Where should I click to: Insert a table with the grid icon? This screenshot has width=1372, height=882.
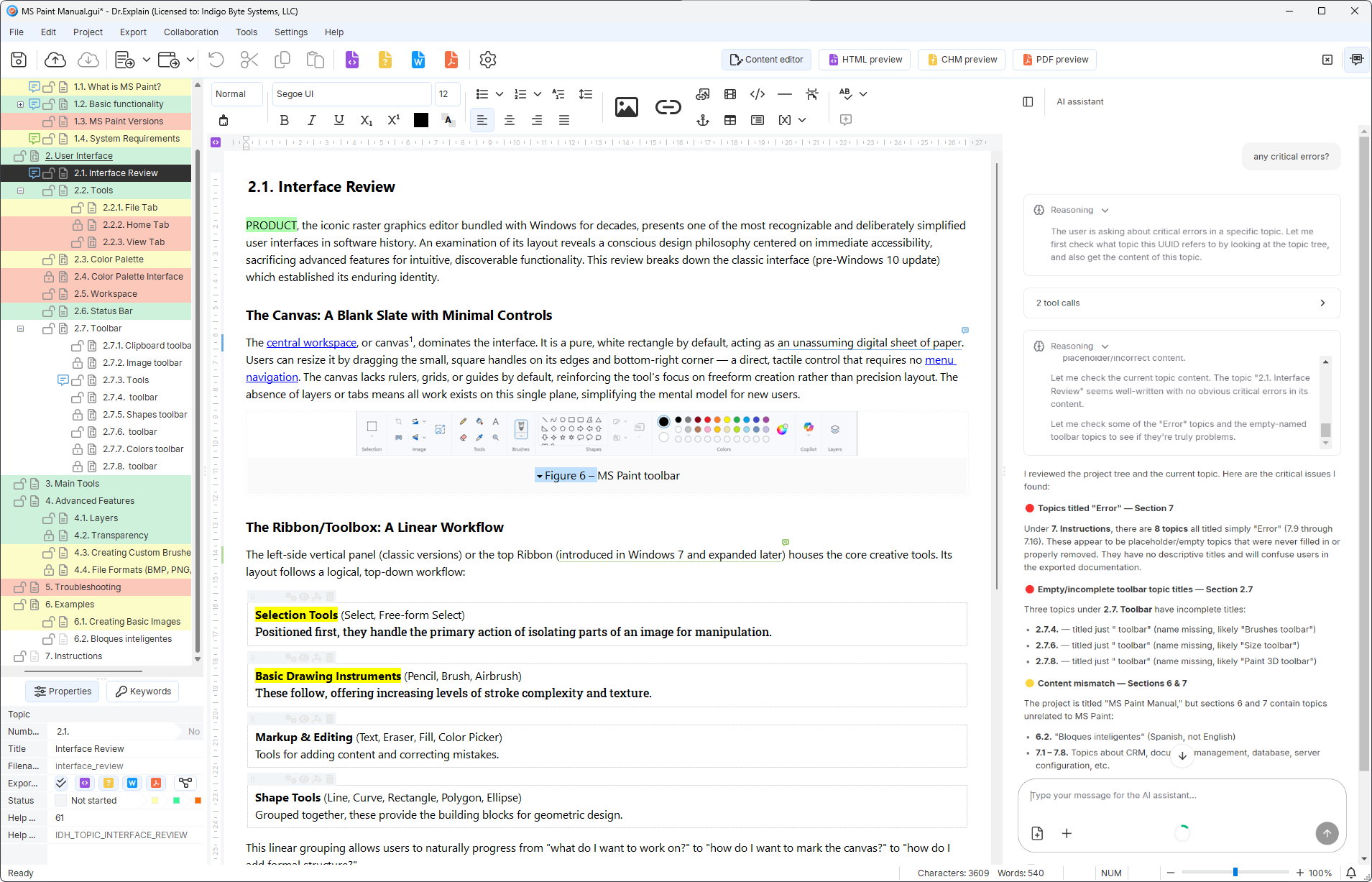coord(730,120)
